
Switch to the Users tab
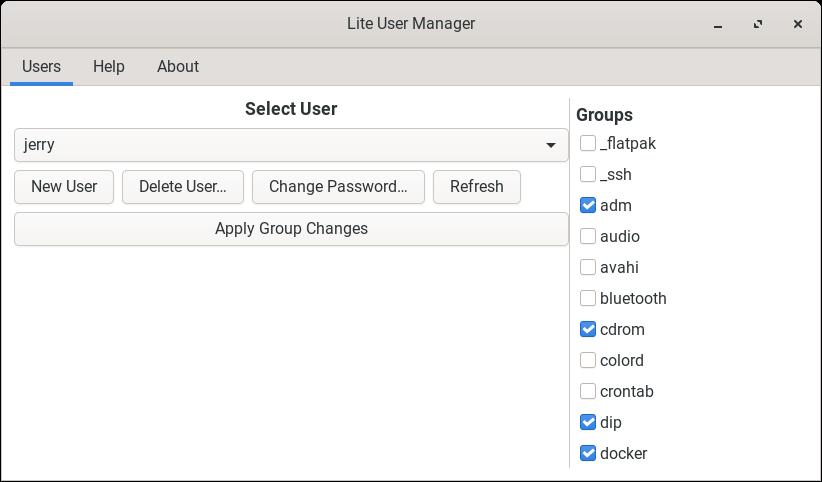coord(41,67)
